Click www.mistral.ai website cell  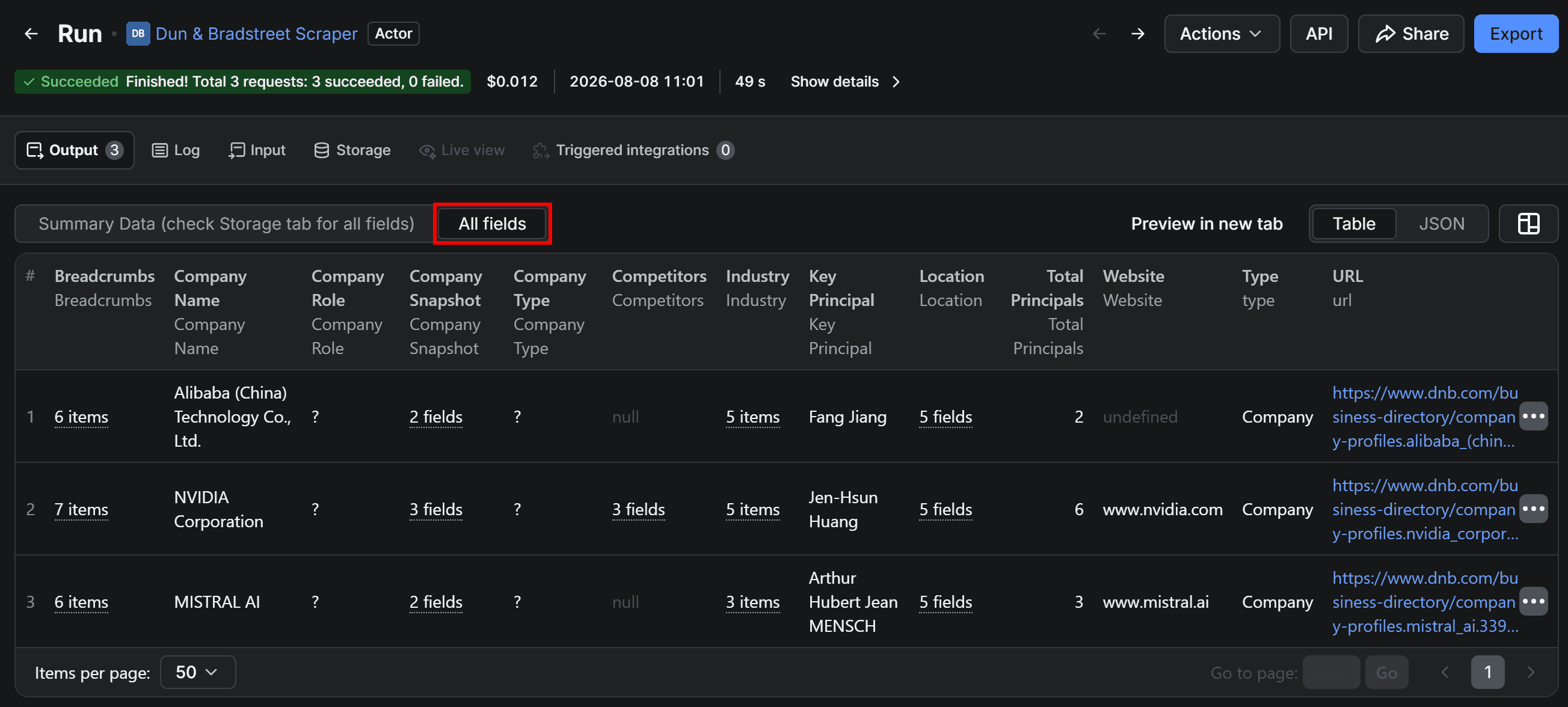[x=1156, y=602]
